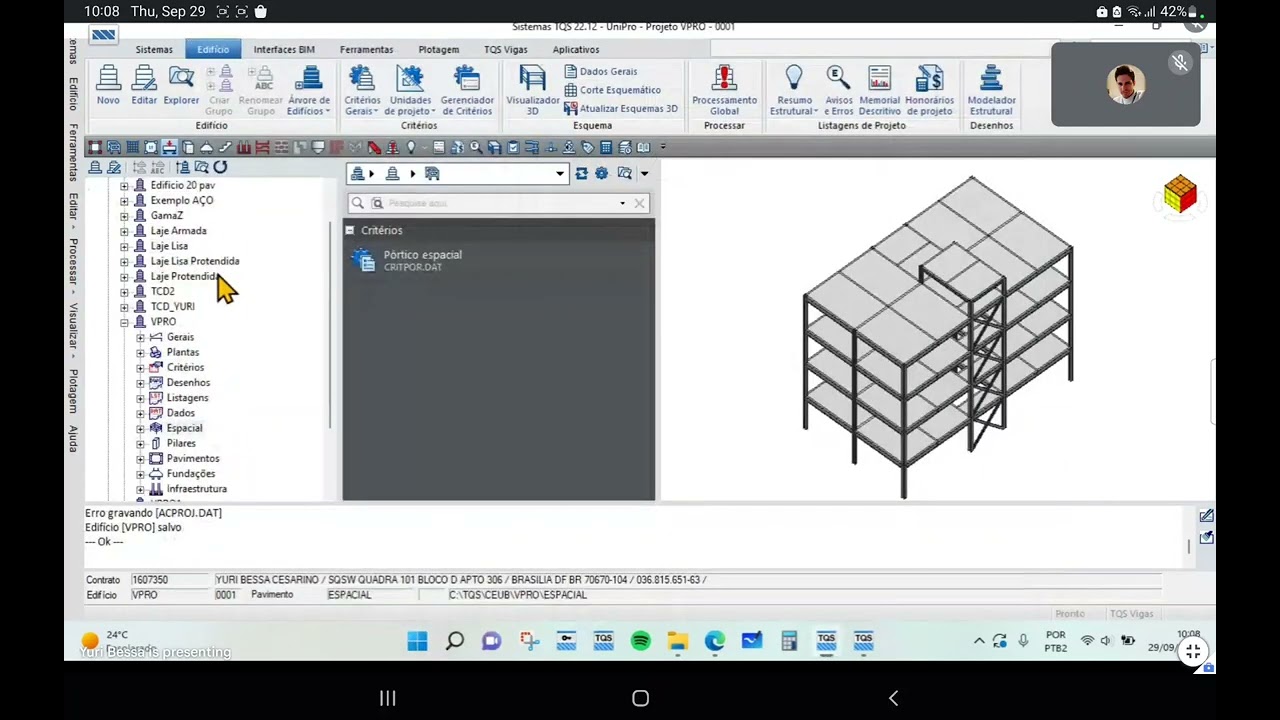Click the Contrato field 1607350
The image size is (1280, 720).
[170, 580]
